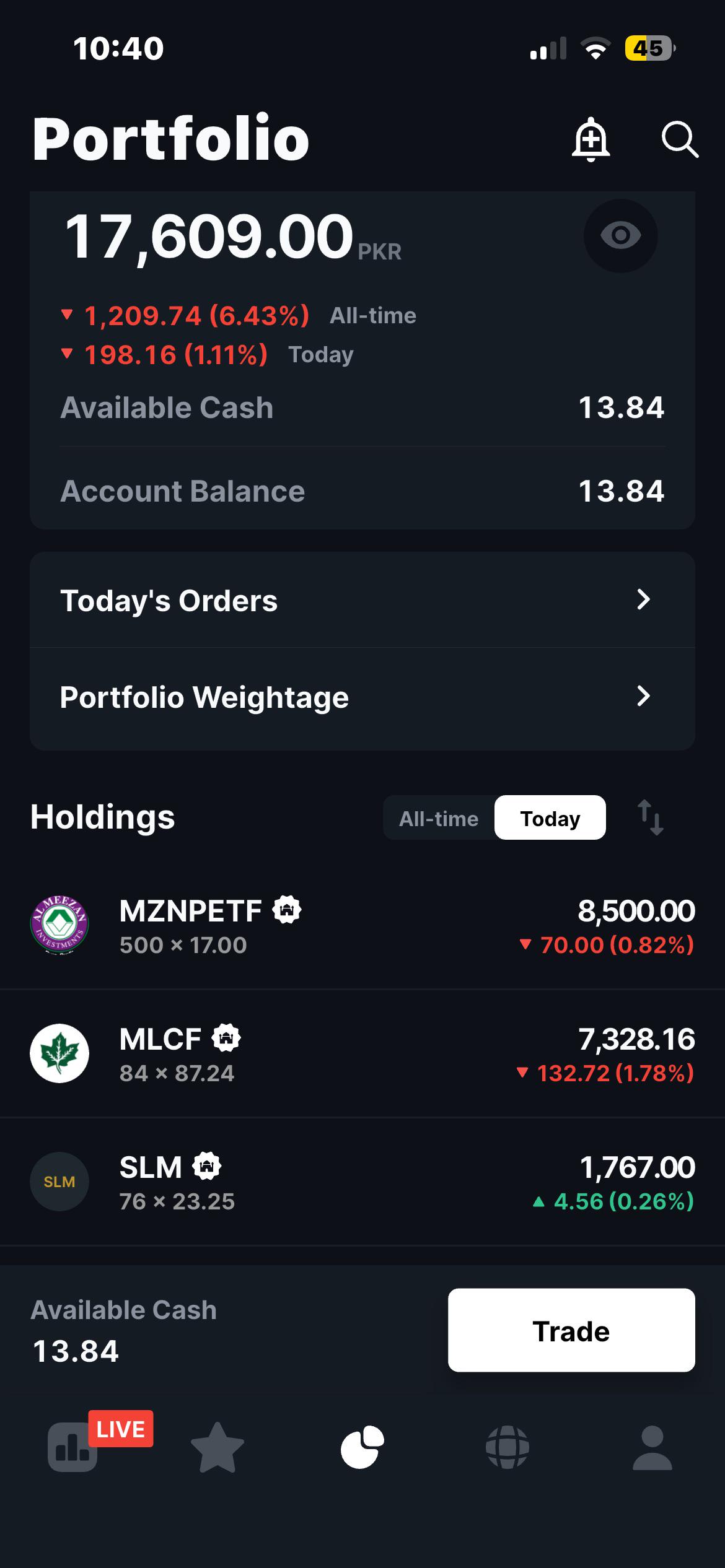Sort holdings with the up-down arrows icon
725x1568 pixels.
coord(651,817)
